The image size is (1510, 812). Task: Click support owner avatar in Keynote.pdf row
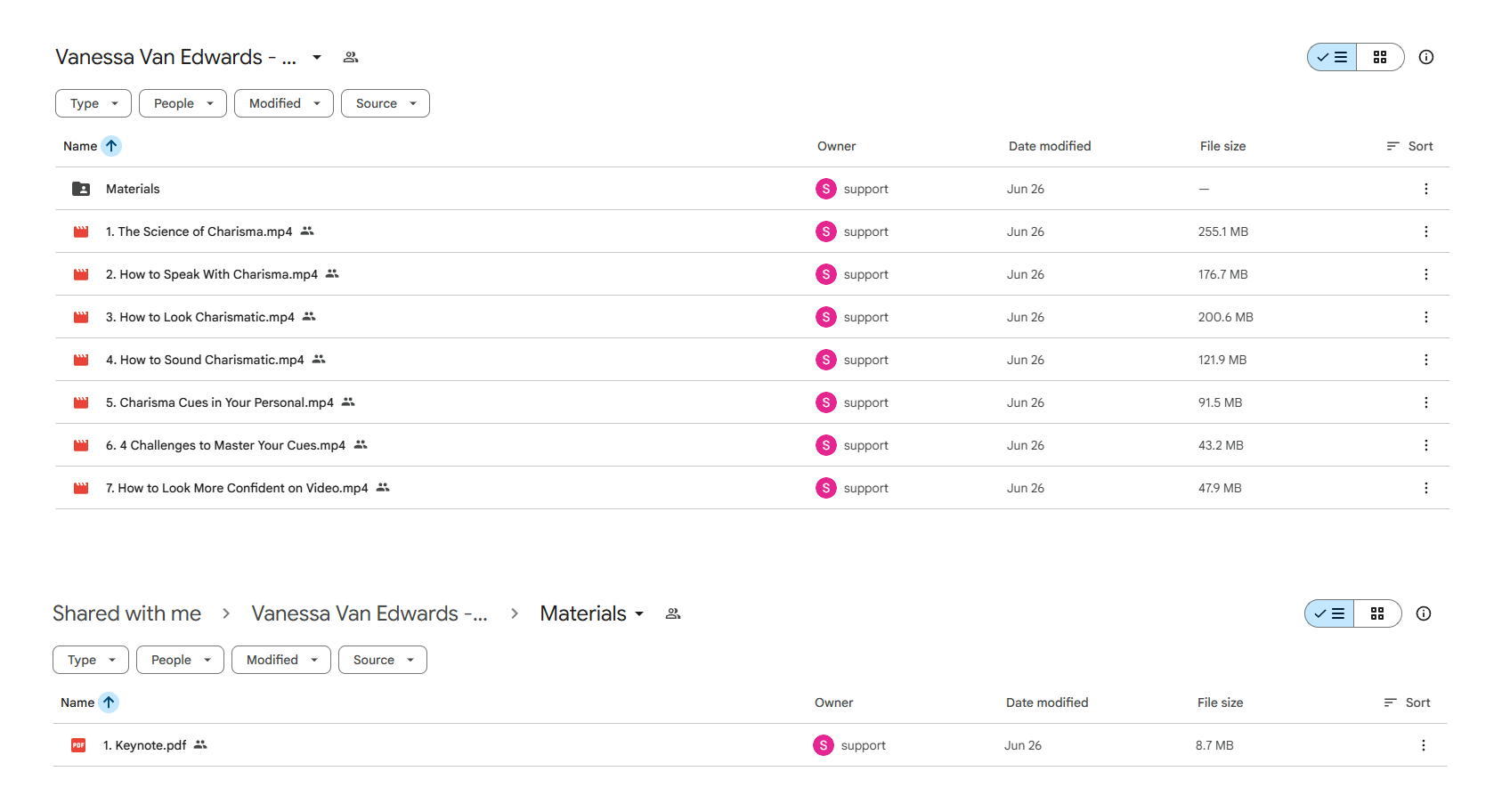pyautogui.click(x=824, y=745)
